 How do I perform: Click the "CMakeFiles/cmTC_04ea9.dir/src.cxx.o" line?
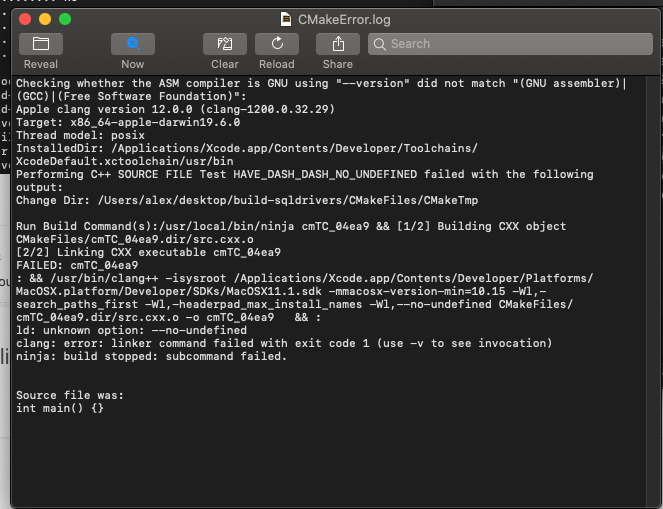(135, 239)
